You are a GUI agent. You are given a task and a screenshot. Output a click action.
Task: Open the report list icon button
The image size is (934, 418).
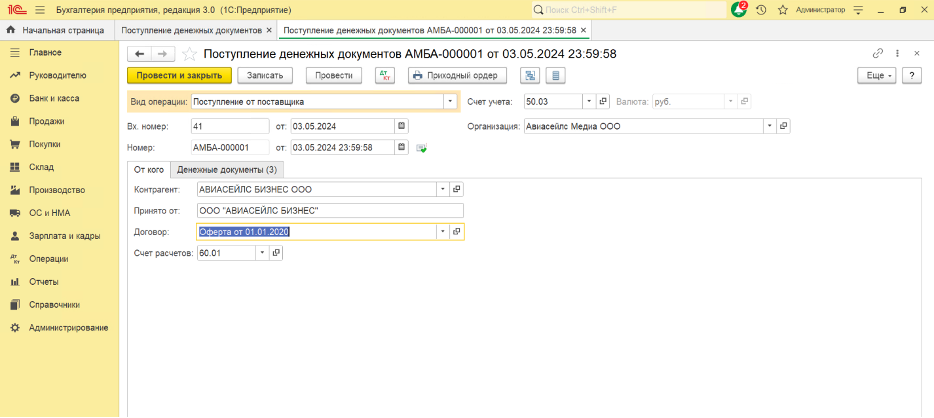coord(556,76)
